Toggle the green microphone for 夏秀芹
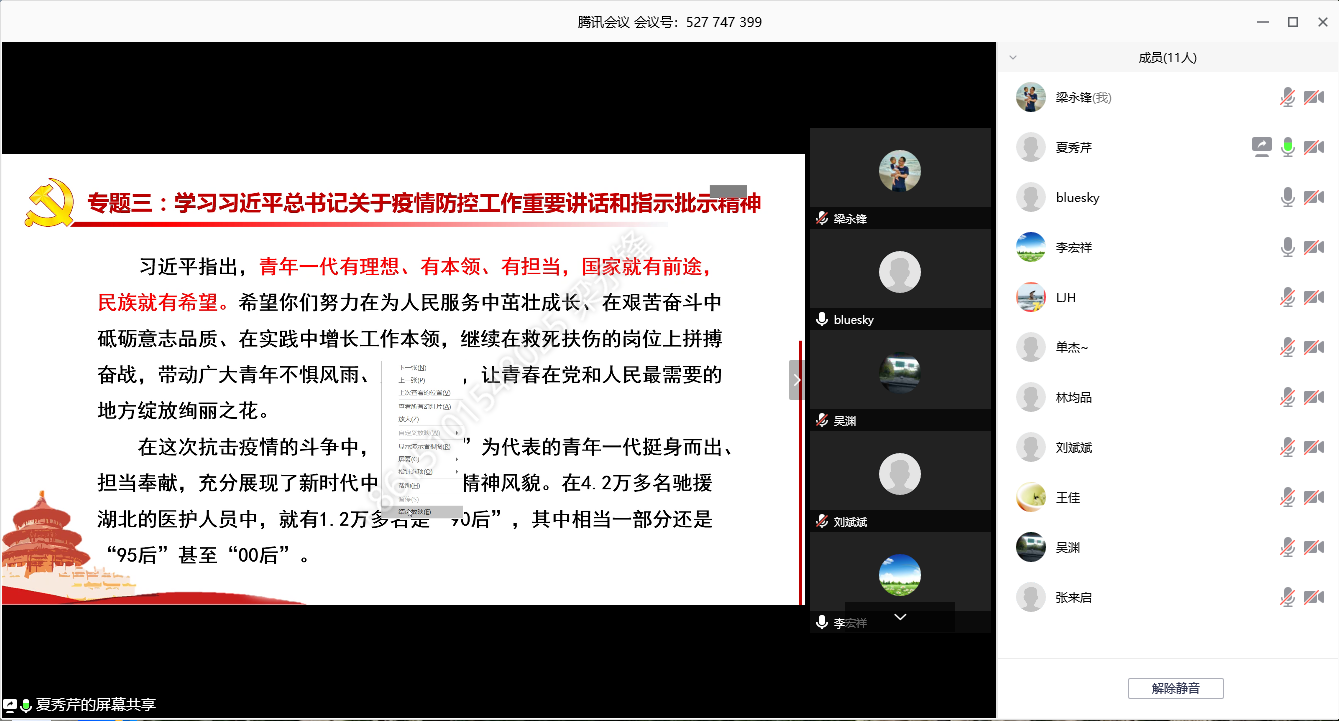 tap(1288, 147)
